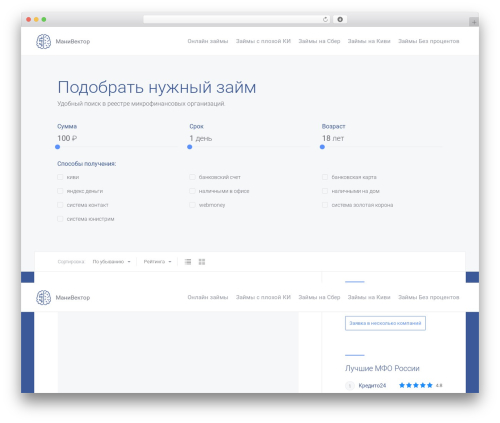Click the MoneyVector brain logo in the upper header

click(x=43, y=41)
